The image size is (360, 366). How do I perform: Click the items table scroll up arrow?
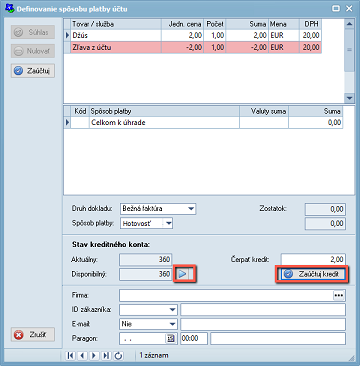(x=349, y=24)
